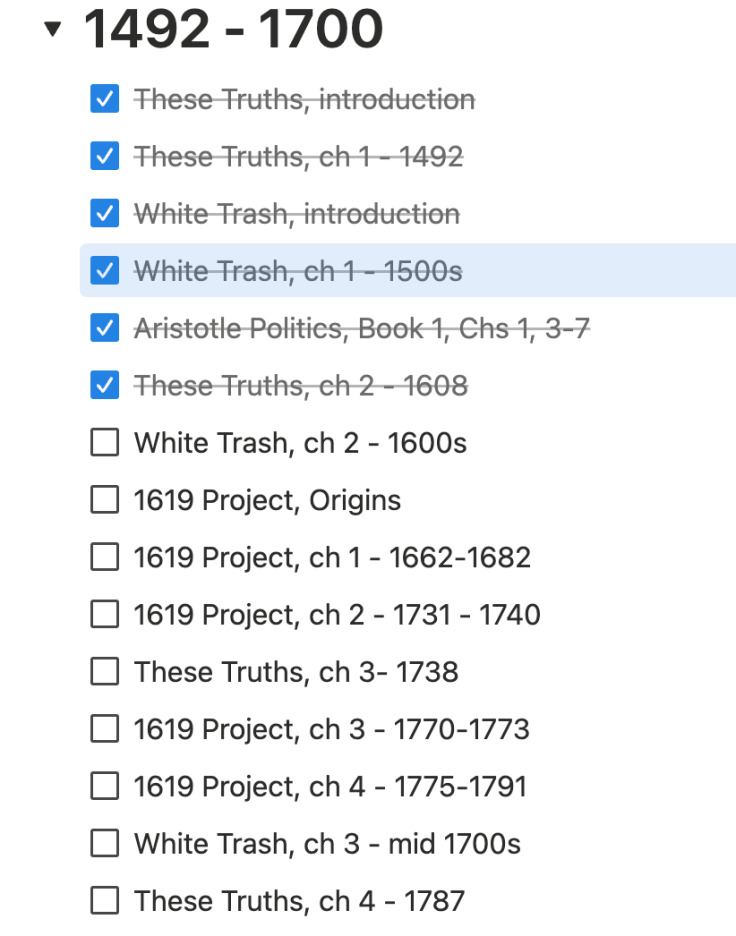Complete These Truths, ch 3- 1738 task
This screenshot has height=936, width=736.
click(105, 672)
